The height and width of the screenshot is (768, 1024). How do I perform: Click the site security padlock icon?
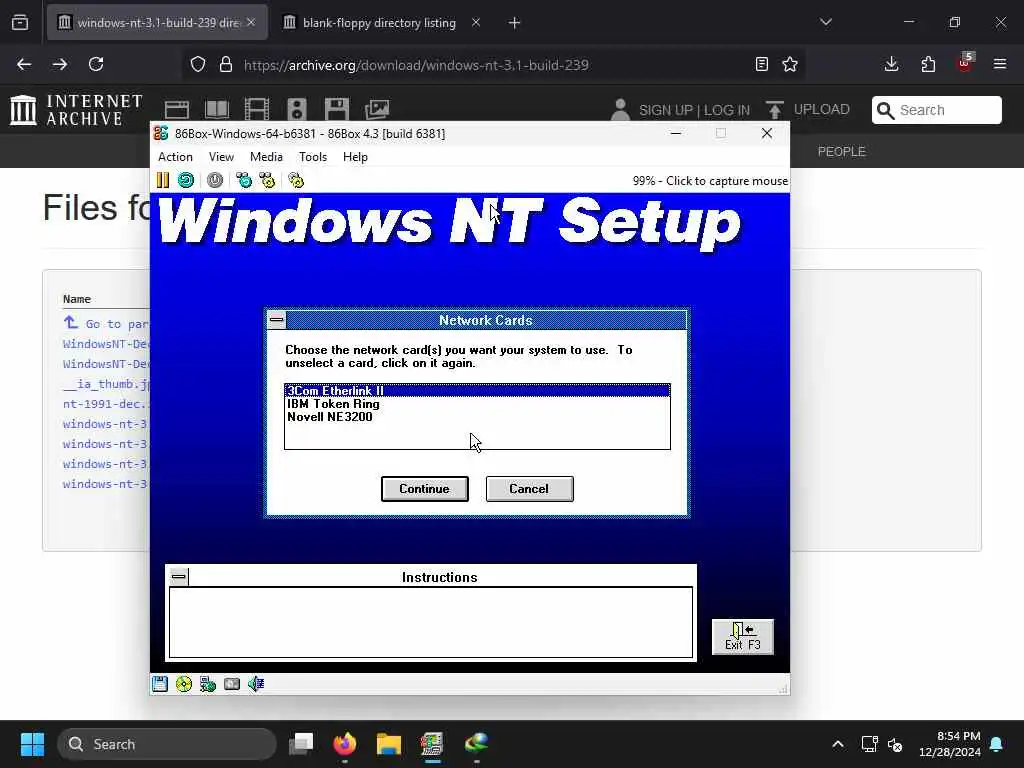[x=226, y=64]
